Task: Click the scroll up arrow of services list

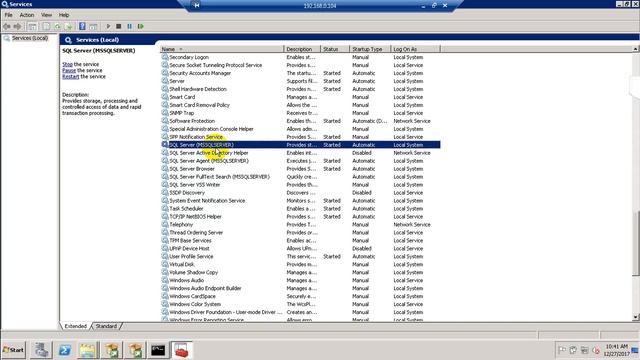Action: coord(636,49)
